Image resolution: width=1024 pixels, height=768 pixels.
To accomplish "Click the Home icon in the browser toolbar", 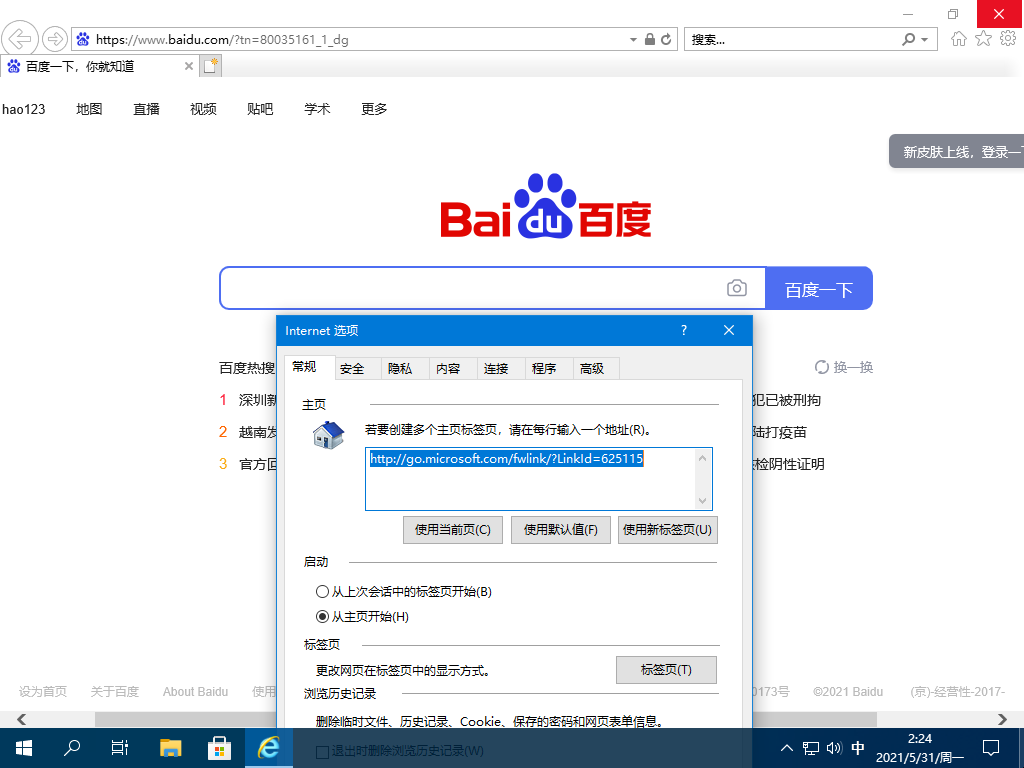I will click(x=960, y=38).
